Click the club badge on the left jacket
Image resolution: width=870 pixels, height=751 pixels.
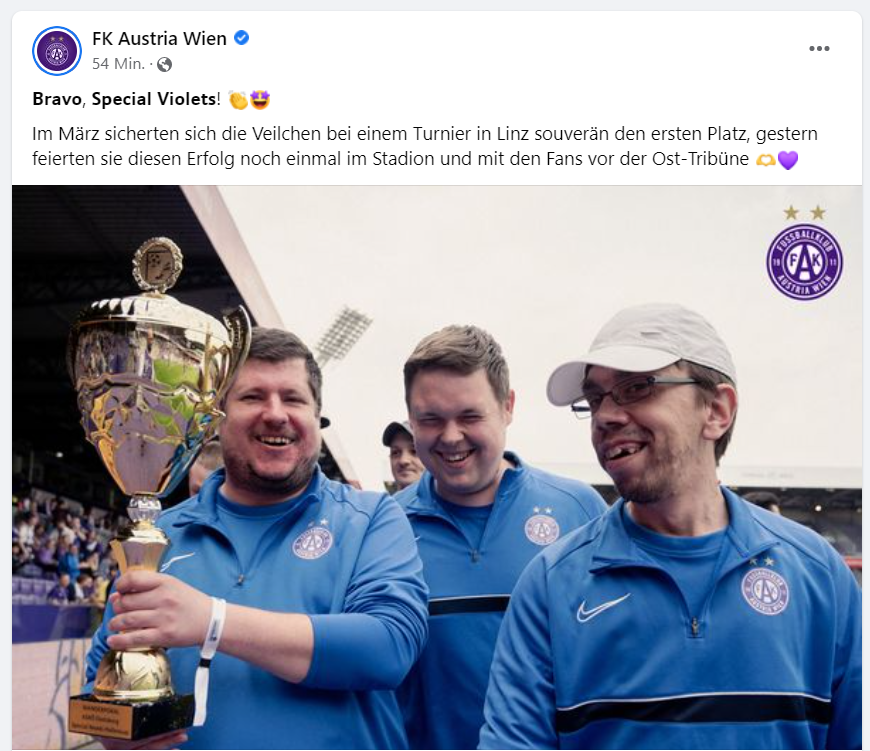click(x=313, y=541)
